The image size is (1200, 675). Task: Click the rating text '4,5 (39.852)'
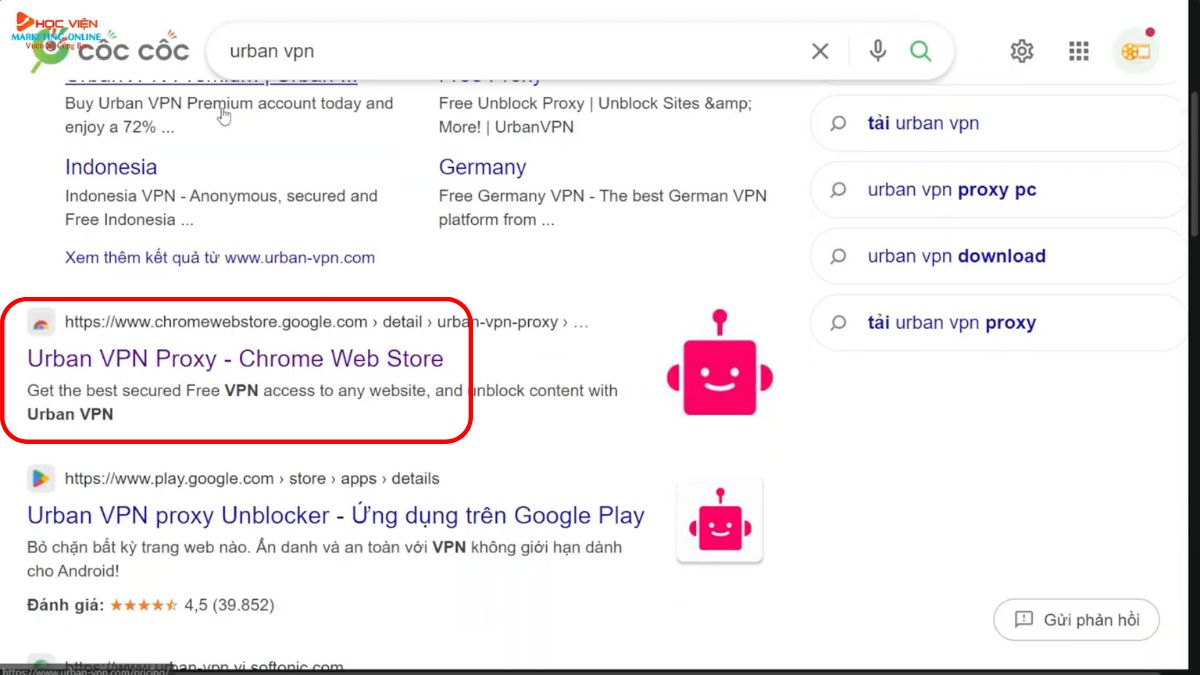pyautogui.click(x=229, y=605)
